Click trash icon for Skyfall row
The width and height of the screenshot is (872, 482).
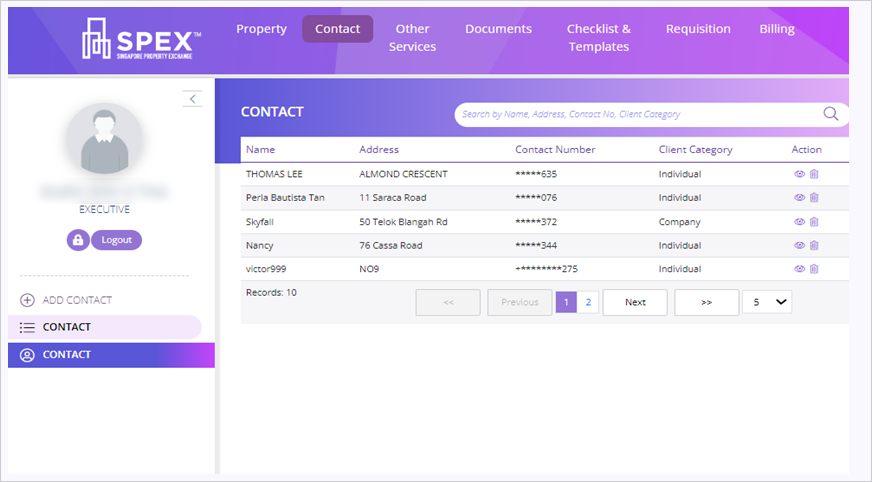(814, 222)
